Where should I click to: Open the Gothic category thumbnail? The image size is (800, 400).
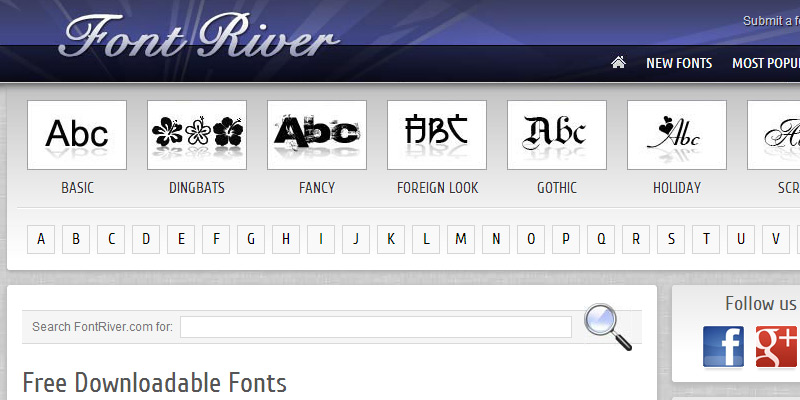tap(557, 135)
